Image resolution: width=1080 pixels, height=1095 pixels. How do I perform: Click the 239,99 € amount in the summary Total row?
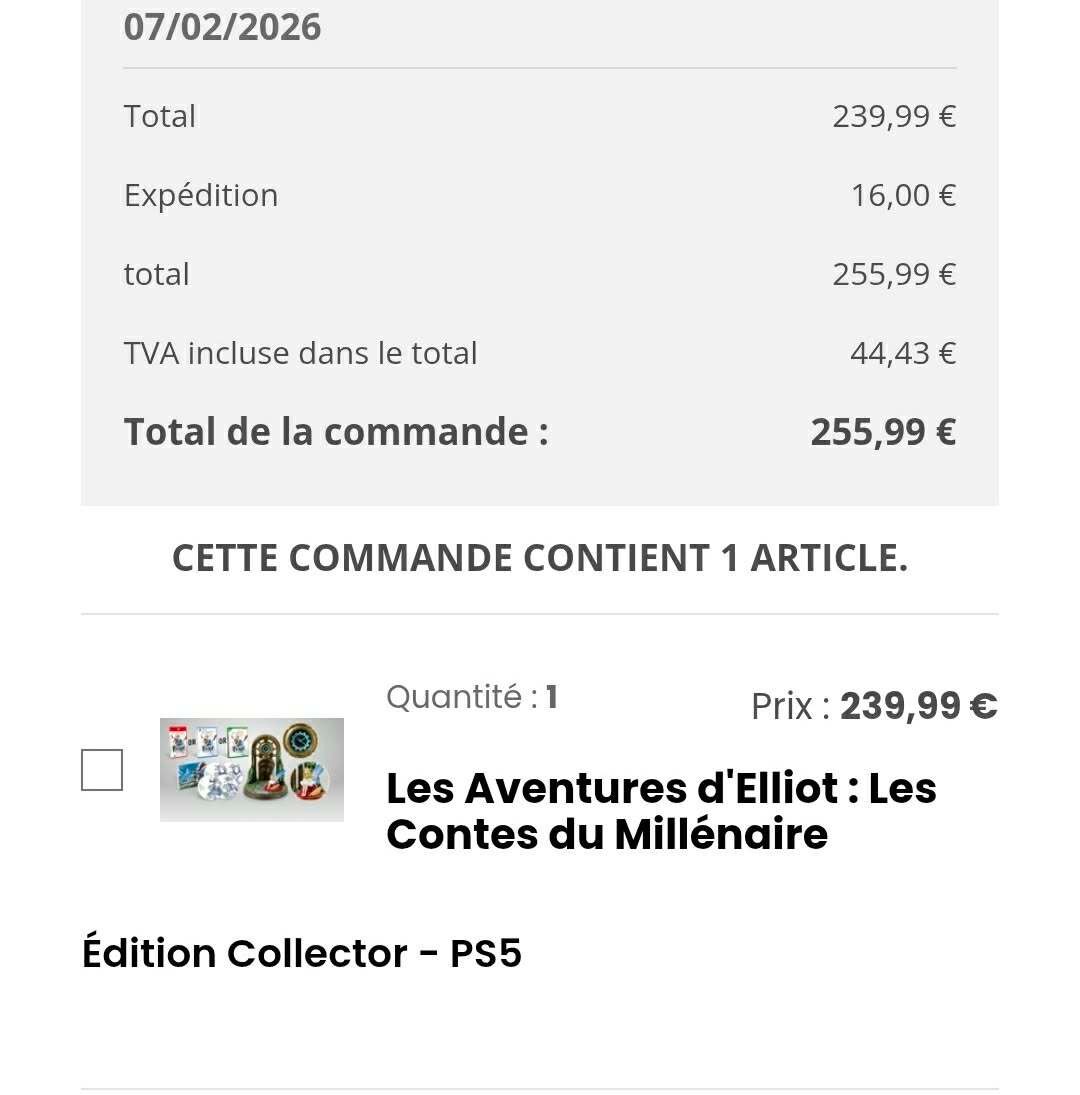coord(894,116)
